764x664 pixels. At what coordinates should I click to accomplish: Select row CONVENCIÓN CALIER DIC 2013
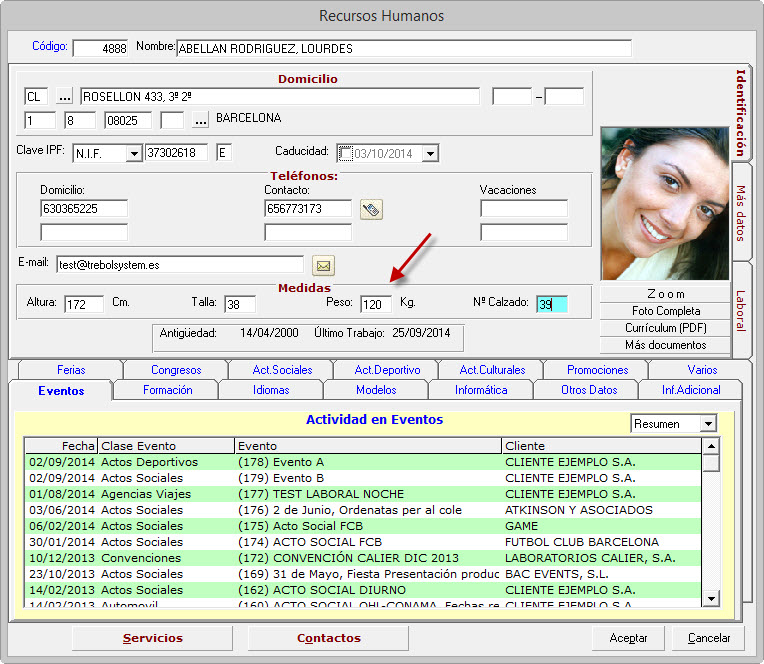coord(363,558)
